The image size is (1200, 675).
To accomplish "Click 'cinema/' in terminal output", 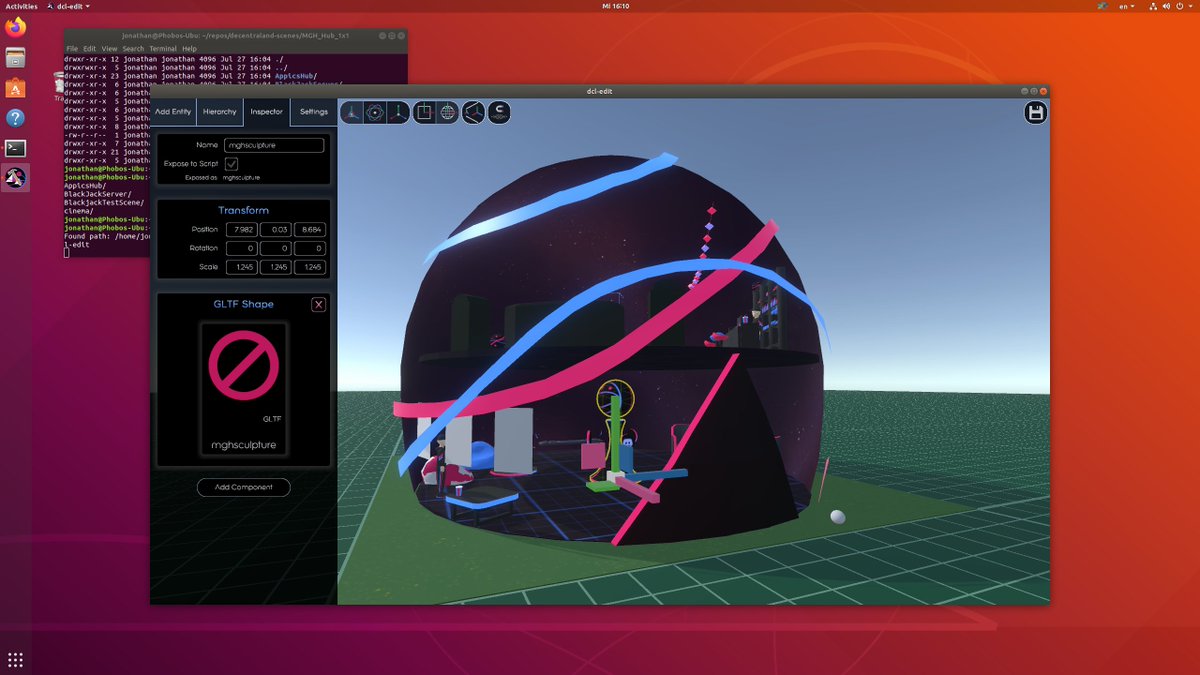I will pyautogui.click(x=79, y=211).
